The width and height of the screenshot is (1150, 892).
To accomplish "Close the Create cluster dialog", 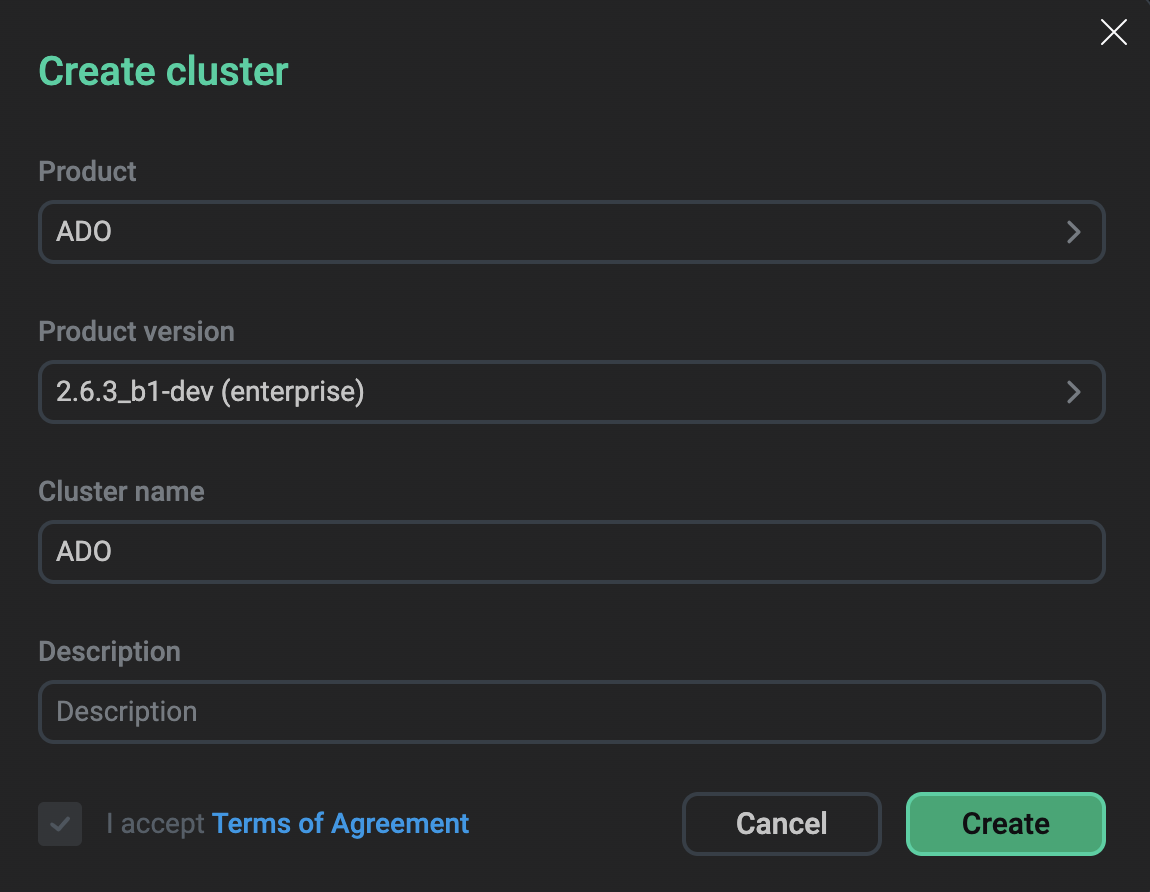I will tap(1113, 32).
